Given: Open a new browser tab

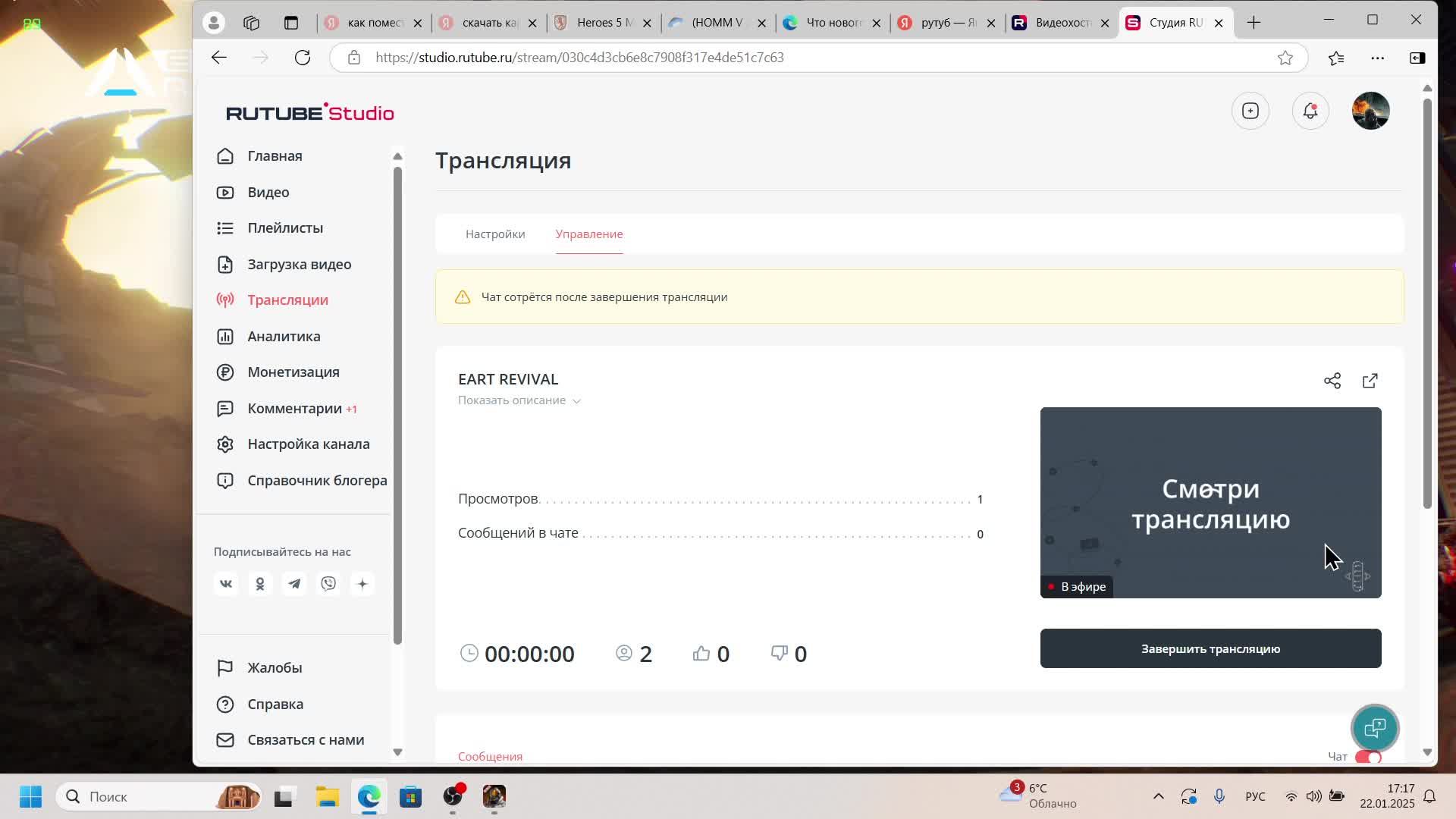Looking at the screenshot, I should (1254, 23).
